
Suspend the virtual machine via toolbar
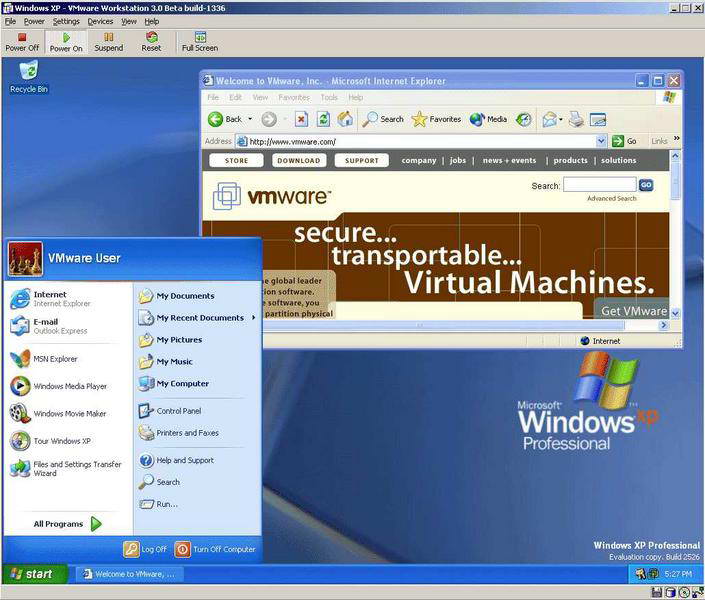point(108,42)
